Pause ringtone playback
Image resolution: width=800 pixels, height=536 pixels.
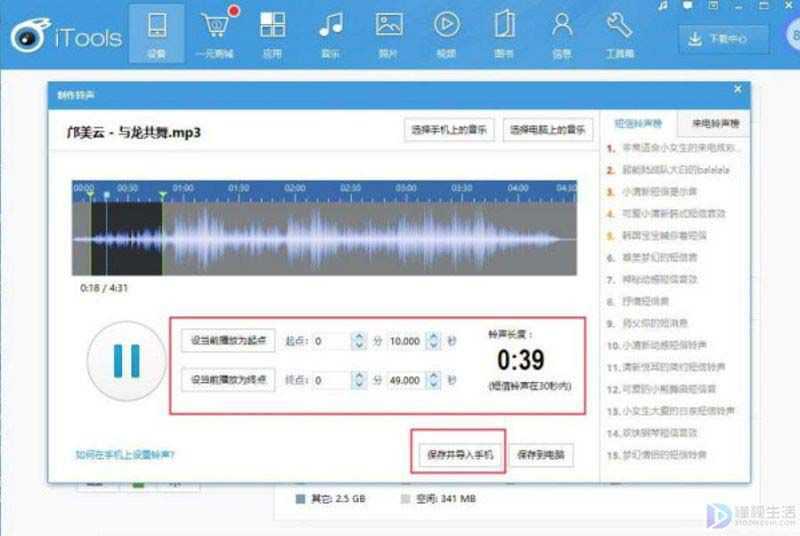[127, 361]
